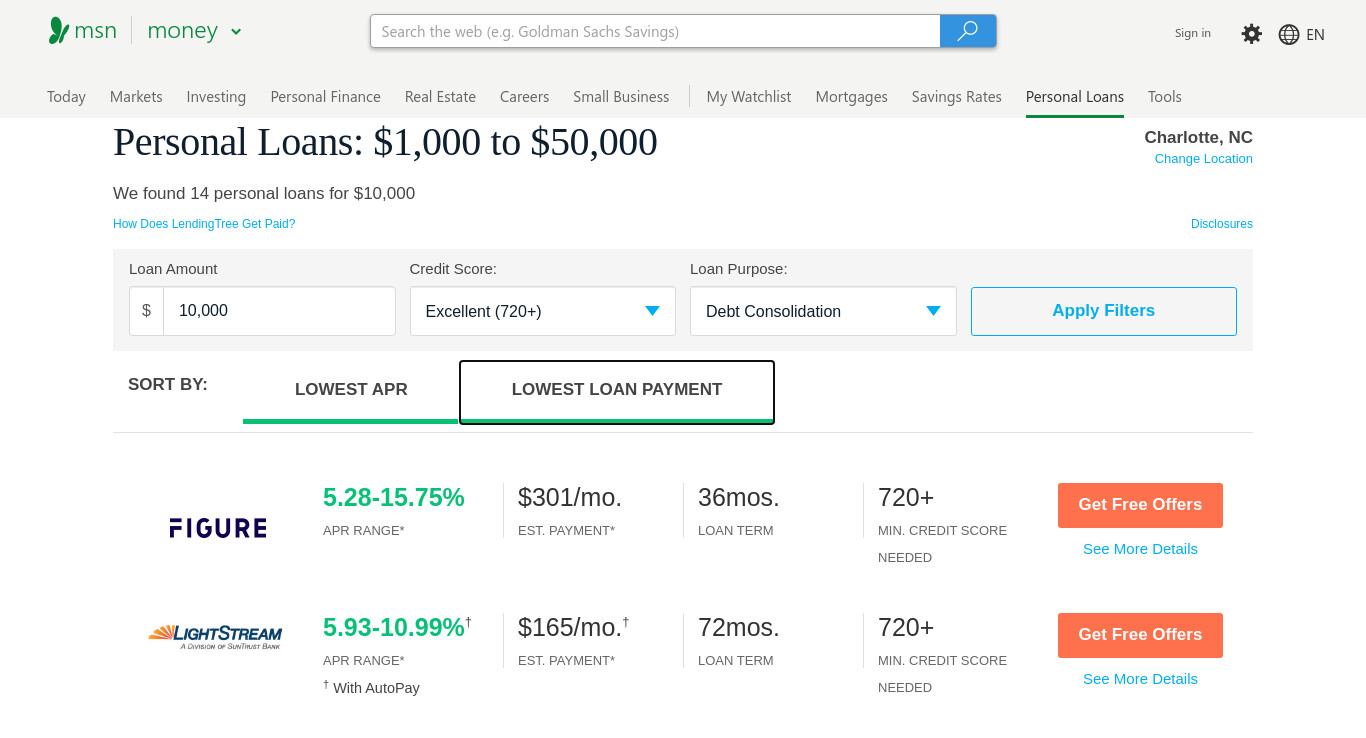
Task: Click the $165/mo. estimated payment
Action: tap(570, 627)
